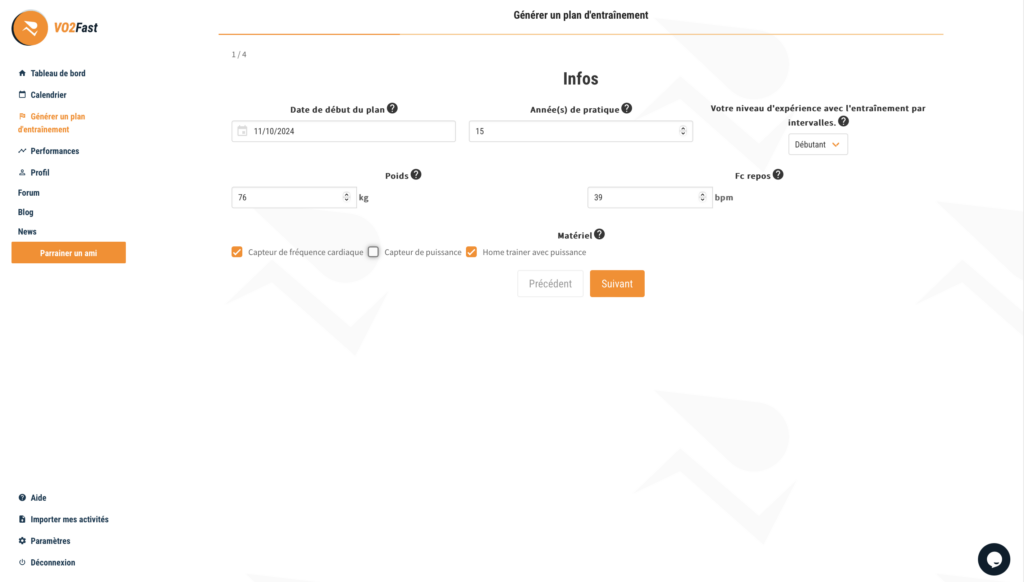Click the Suivant button
The image size is (1024, 582).
point(617,284)
